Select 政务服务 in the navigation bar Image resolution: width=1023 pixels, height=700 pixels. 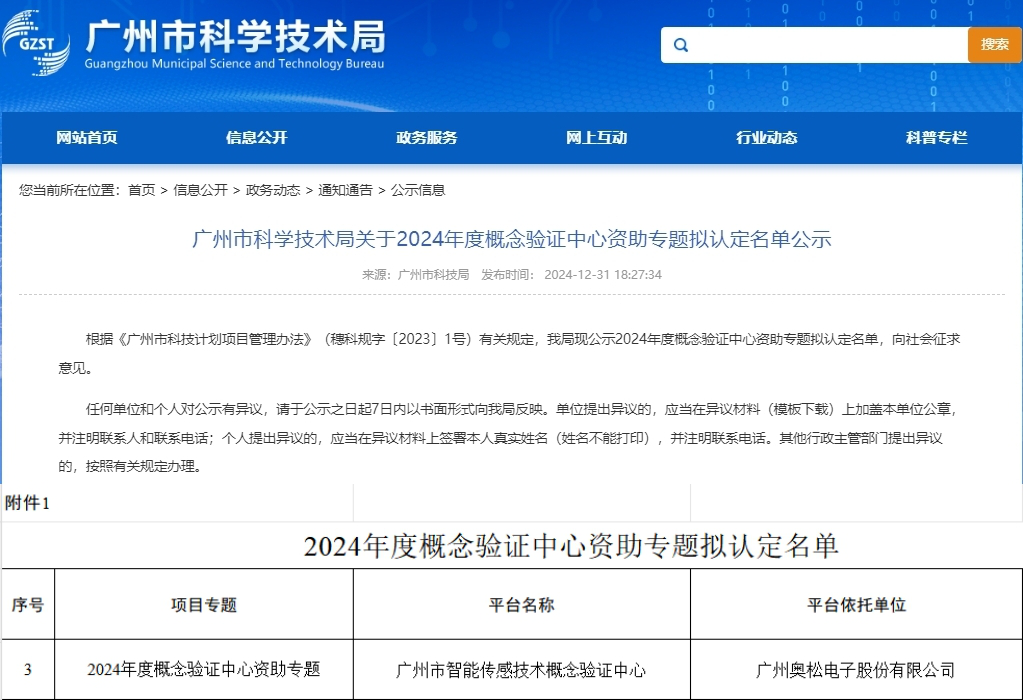click(x=427, y=138)
